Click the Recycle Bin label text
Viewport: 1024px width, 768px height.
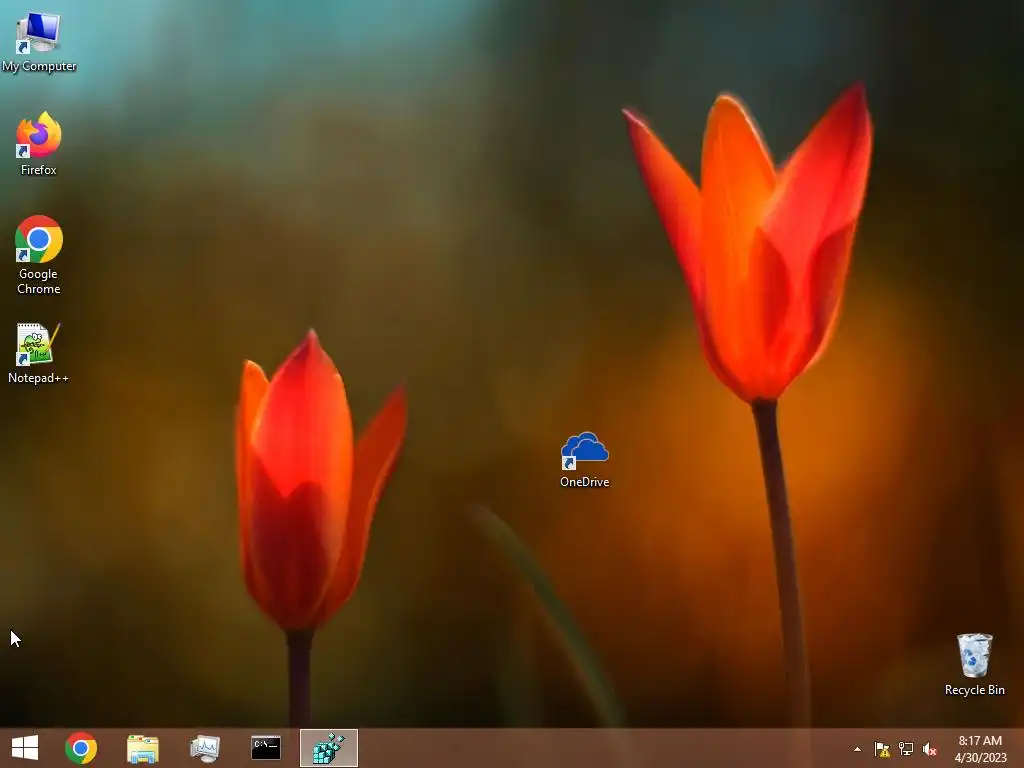pos(974,690)
